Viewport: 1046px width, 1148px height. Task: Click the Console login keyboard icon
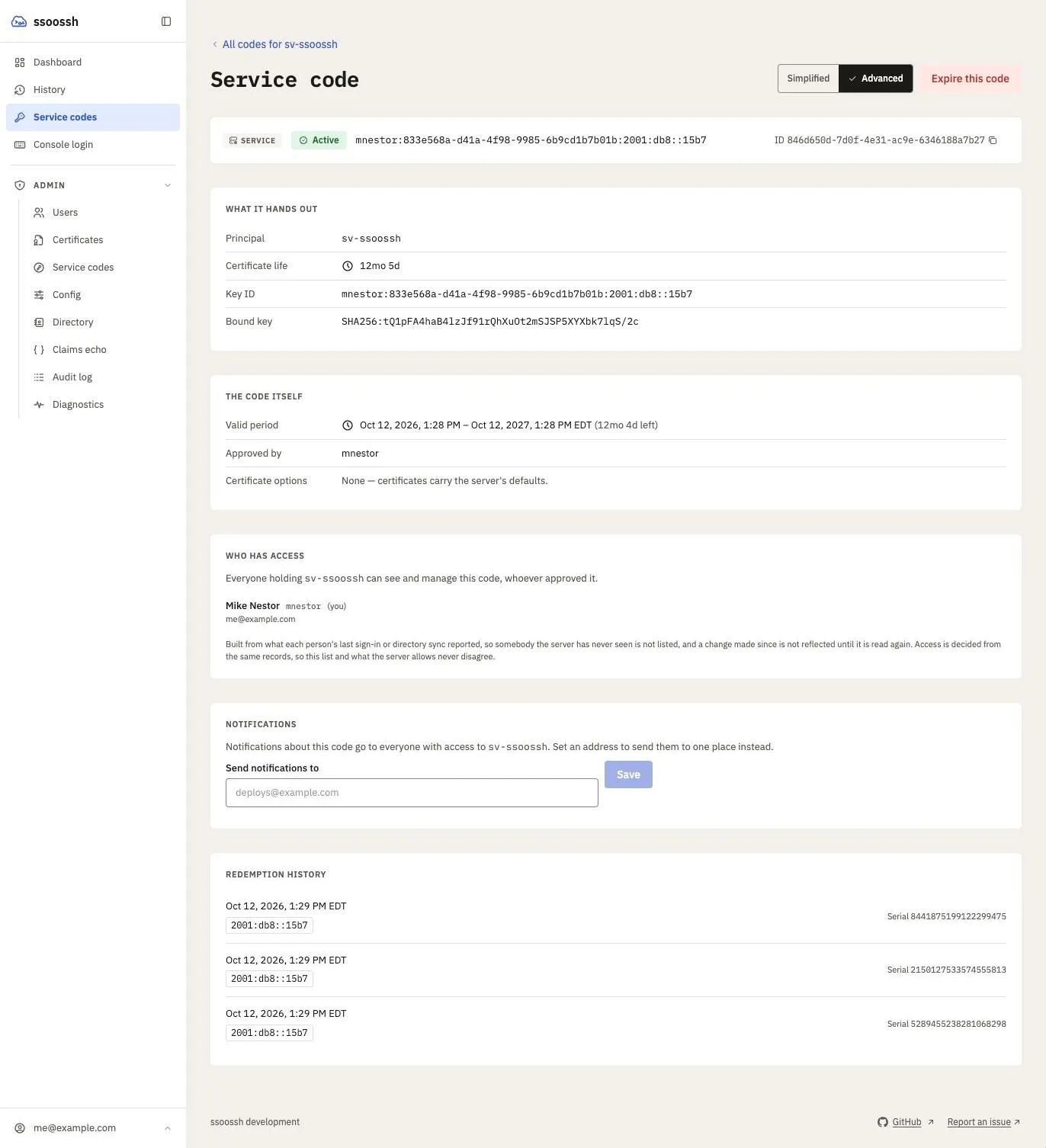coord(20,145)
